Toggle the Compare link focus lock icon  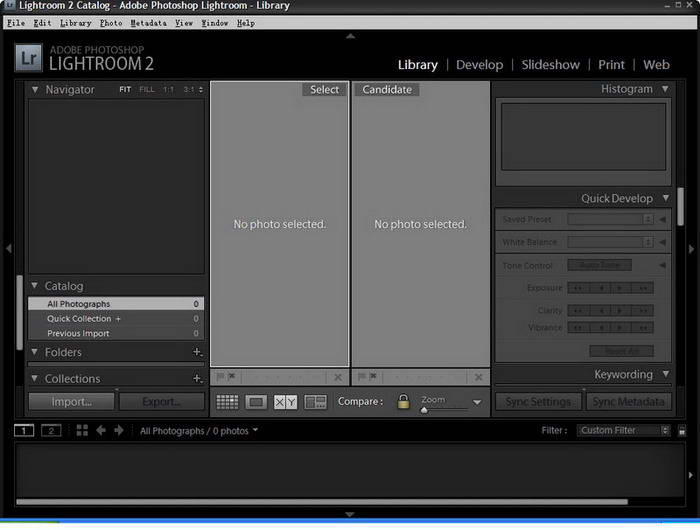tap(403, 401)
